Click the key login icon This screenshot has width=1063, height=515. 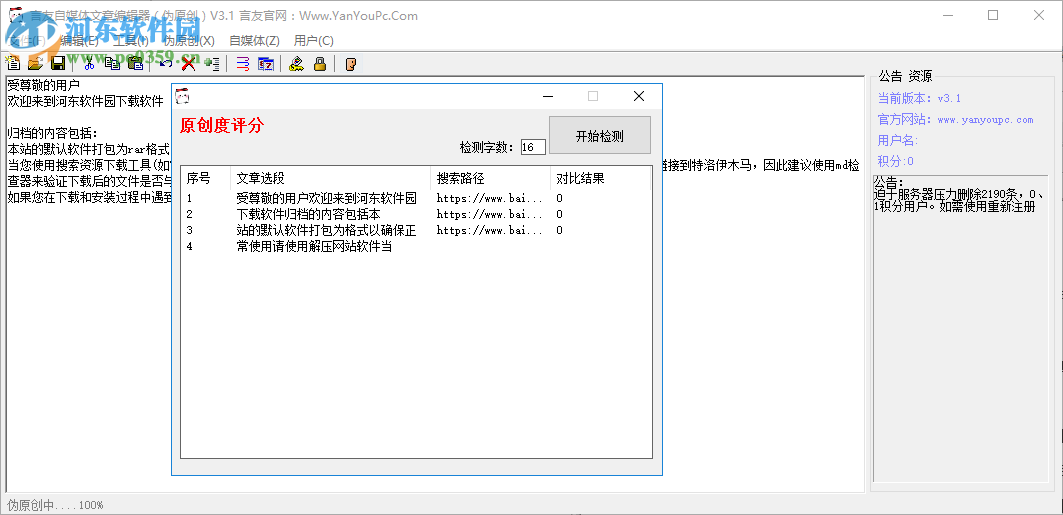[296, 64]
